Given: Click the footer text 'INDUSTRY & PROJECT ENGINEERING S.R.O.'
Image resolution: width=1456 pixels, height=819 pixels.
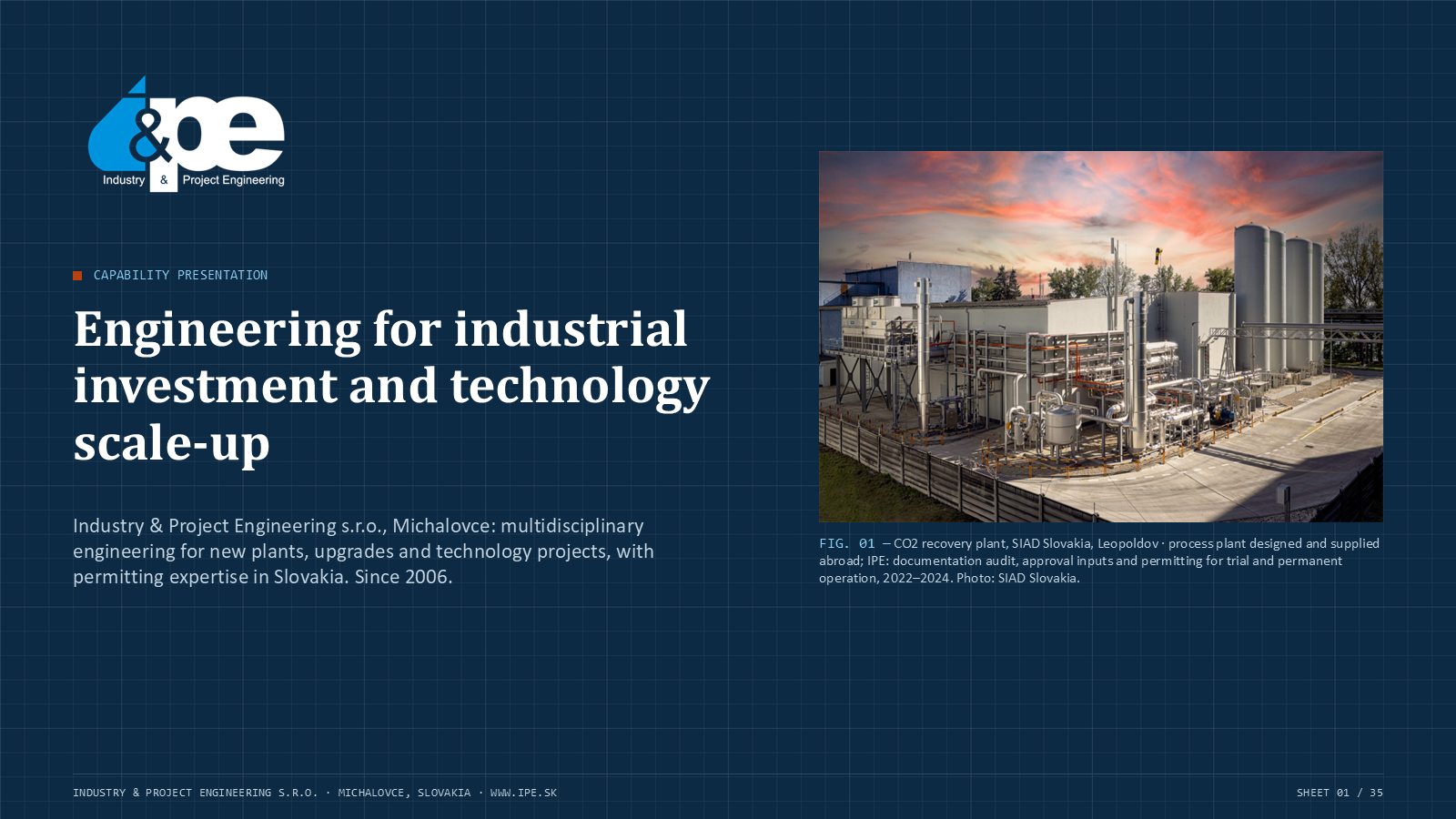Looking at the screenshot, I should point(196,793).
